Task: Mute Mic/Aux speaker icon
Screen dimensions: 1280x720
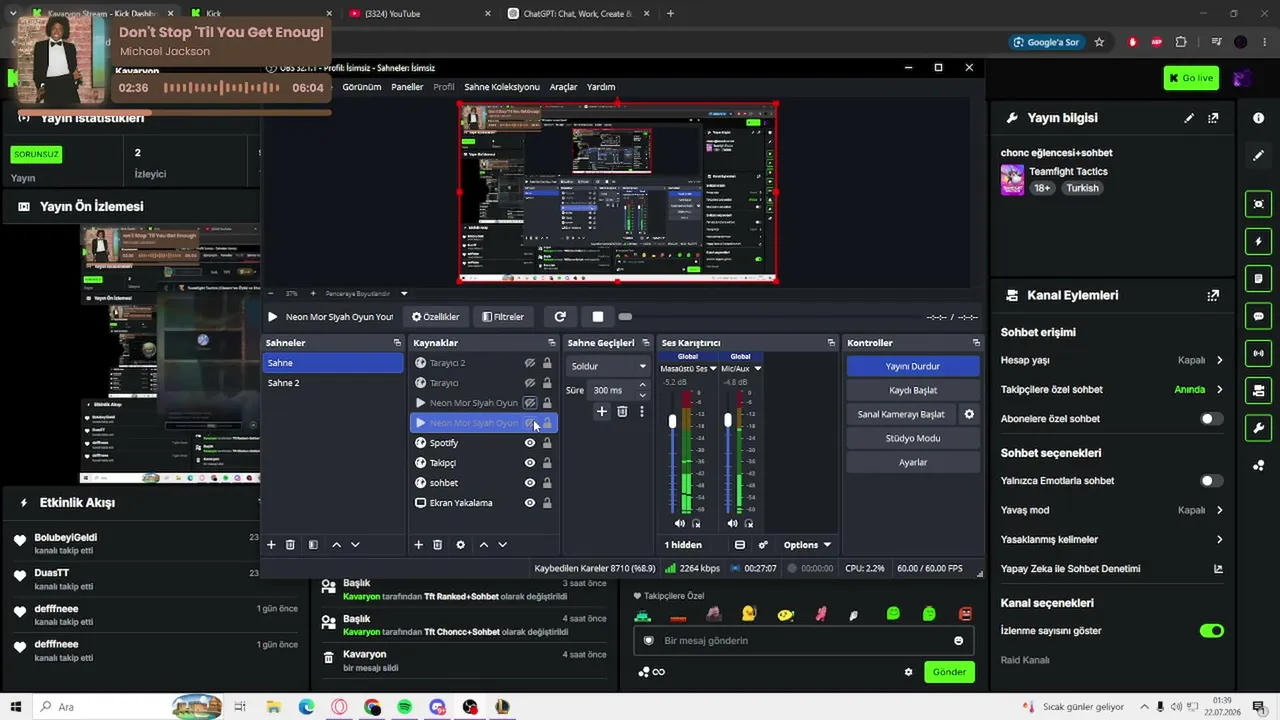Action: [x=733, y=523]
